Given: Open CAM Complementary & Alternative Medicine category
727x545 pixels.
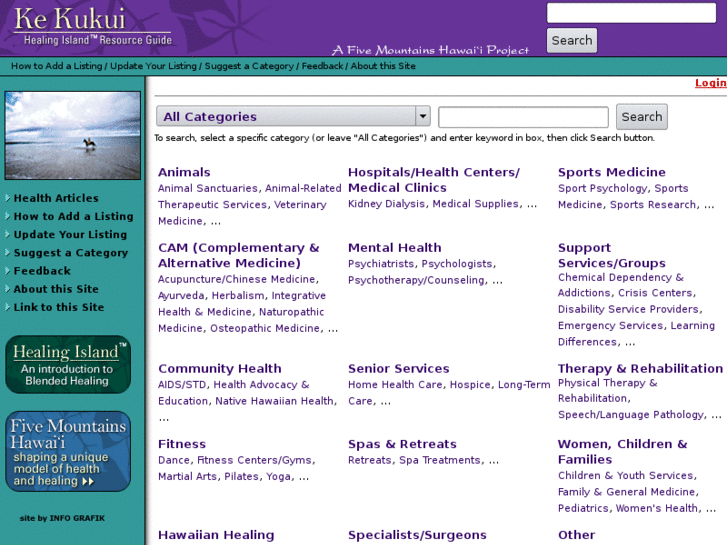Looking at the screenshot, I should tap(239, 255).
